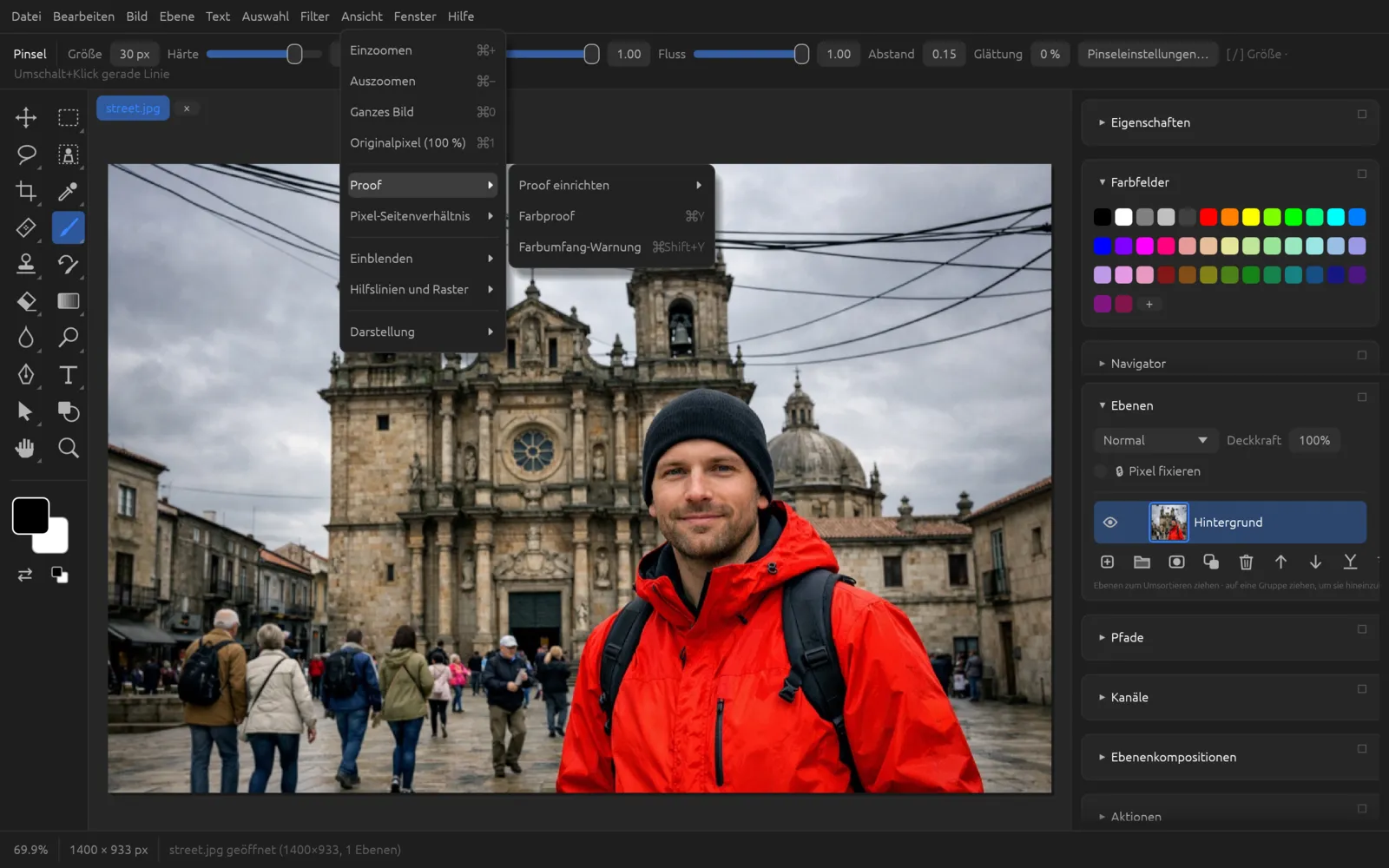Click Ganzes Bild in Ansicht menu
The height and width of the screenshot is (868, 1389).
click(422, 112)
